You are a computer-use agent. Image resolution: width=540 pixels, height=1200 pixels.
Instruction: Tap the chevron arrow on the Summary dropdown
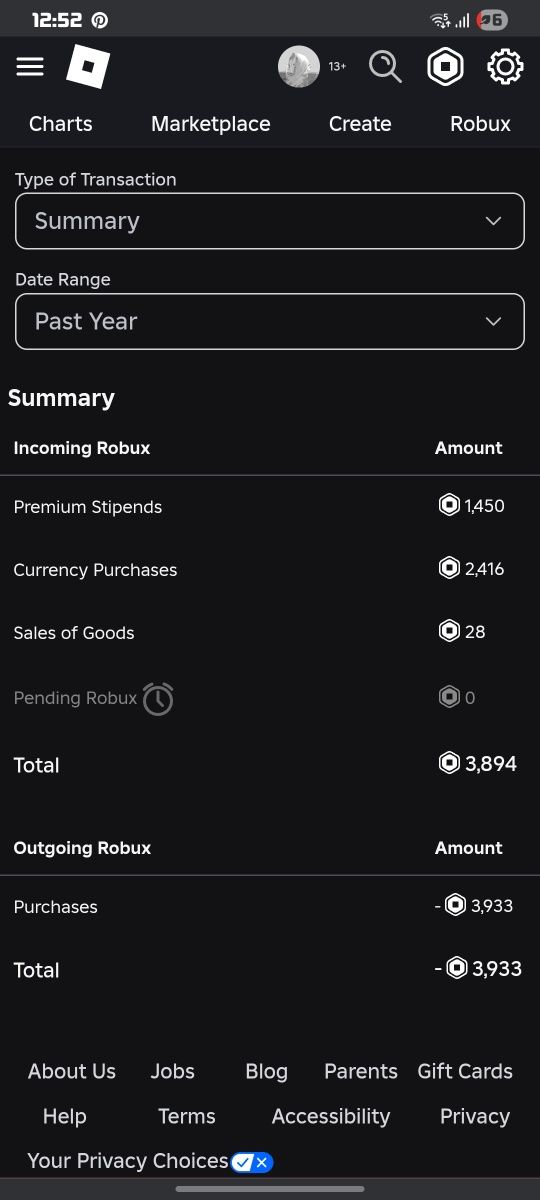493,221
